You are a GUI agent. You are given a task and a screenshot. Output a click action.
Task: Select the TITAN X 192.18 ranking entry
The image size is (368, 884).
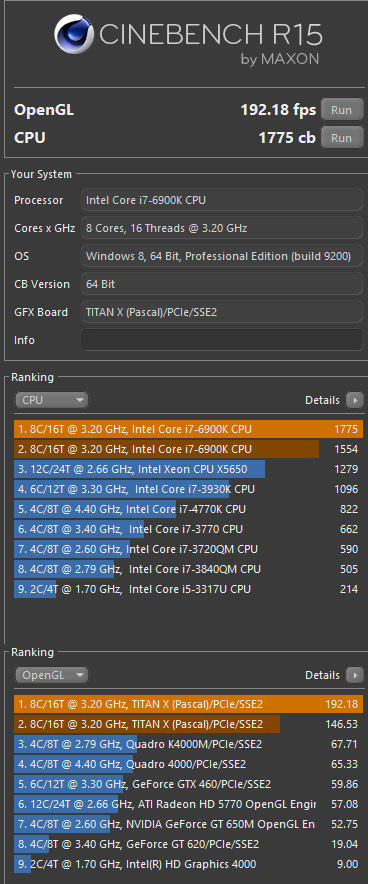[188, 704]
